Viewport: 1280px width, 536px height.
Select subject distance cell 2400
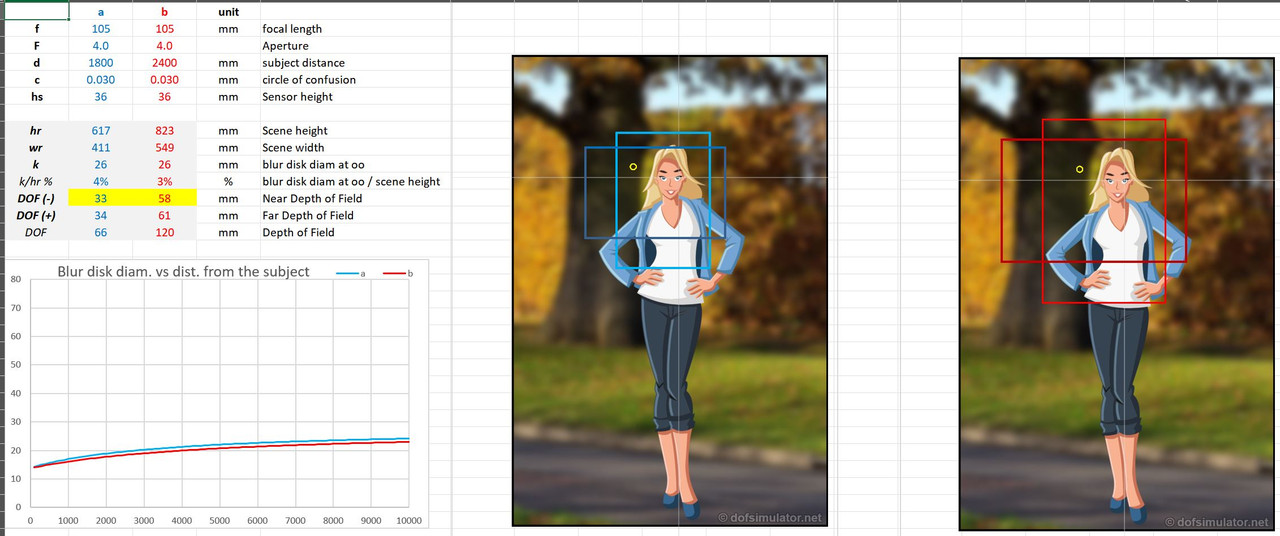coord(164,63)
